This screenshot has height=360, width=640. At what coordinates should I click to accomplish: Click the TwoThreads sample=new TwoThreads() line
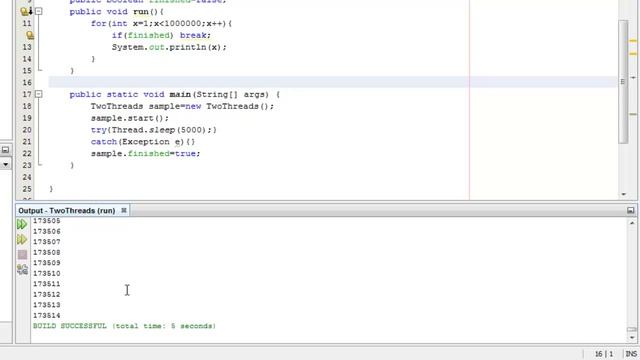(x=182, y=106)
